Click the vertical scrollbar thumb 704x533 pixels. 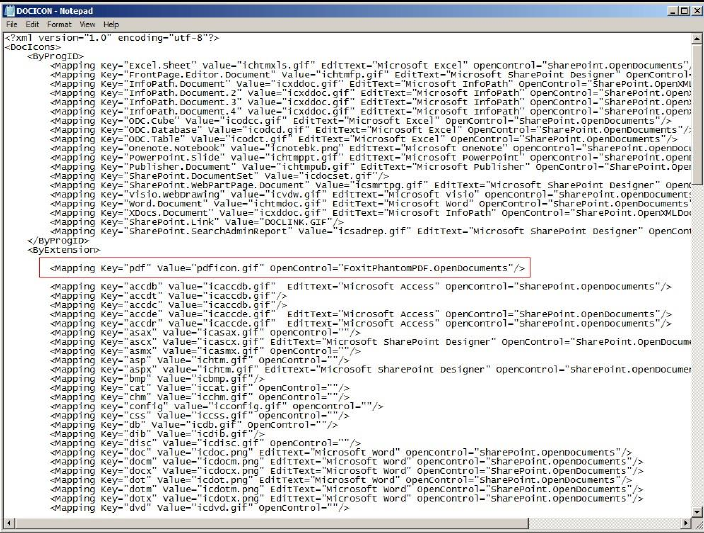(x=696, y=114)
